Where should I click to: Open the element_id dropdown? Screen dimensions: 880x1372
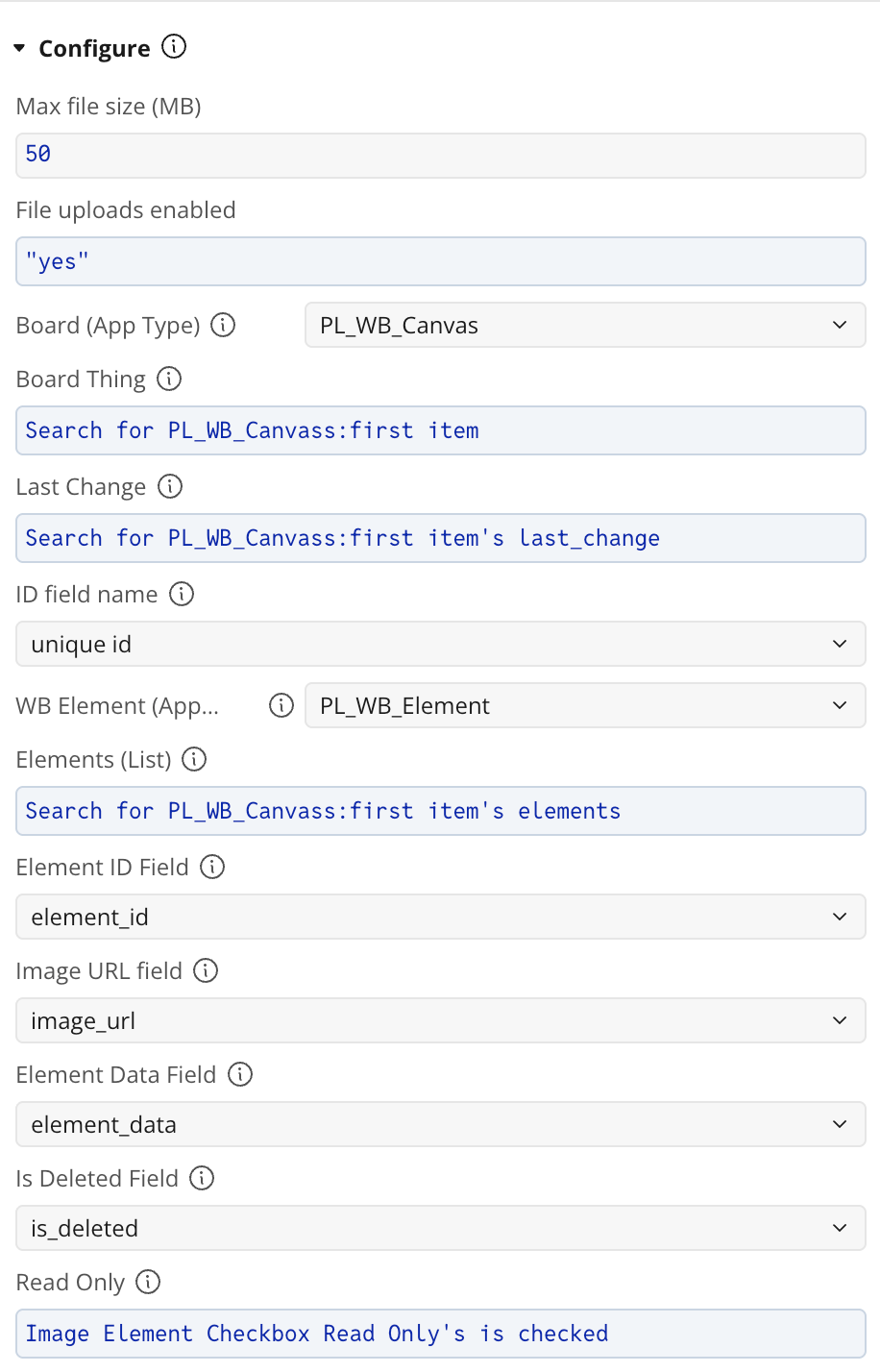pos(441,917)
